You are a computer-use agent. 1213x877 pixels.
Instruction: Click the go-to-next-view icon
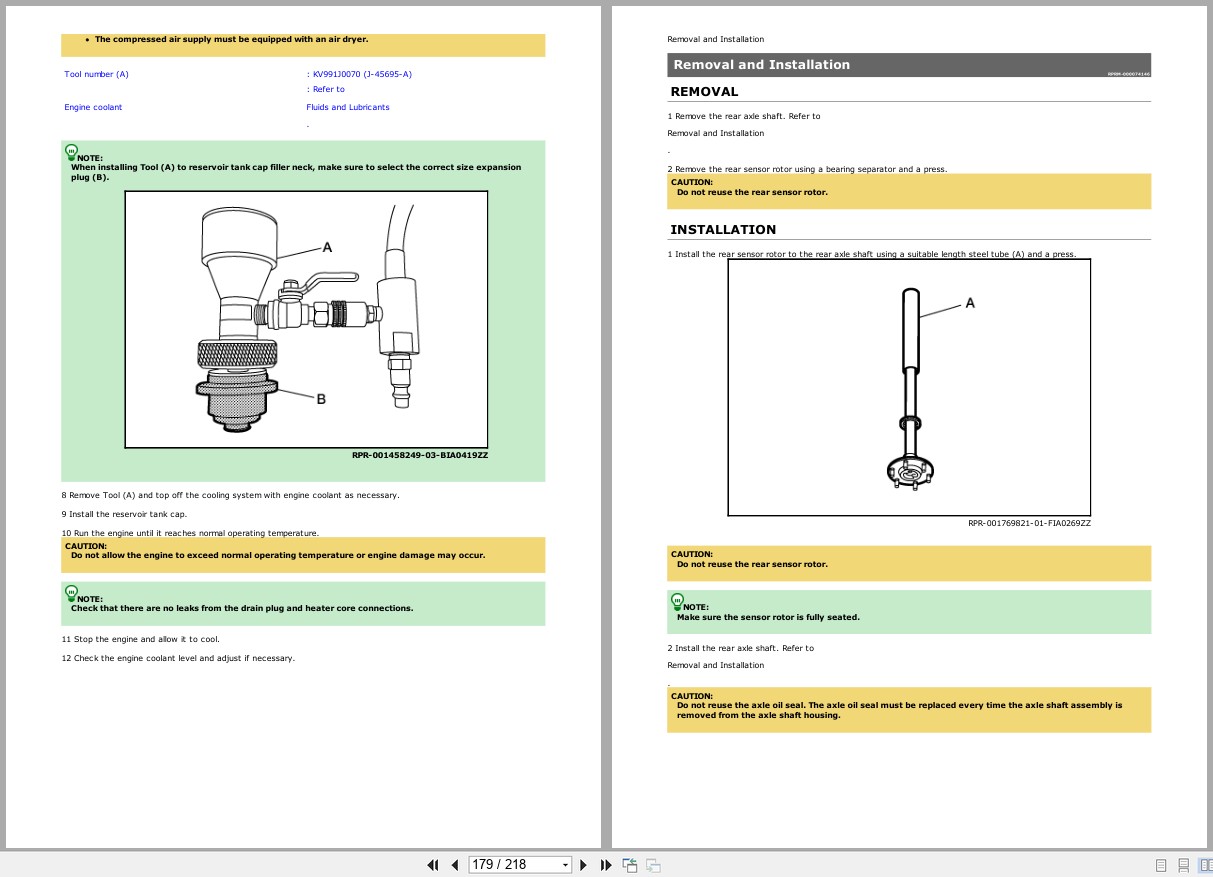653,865
